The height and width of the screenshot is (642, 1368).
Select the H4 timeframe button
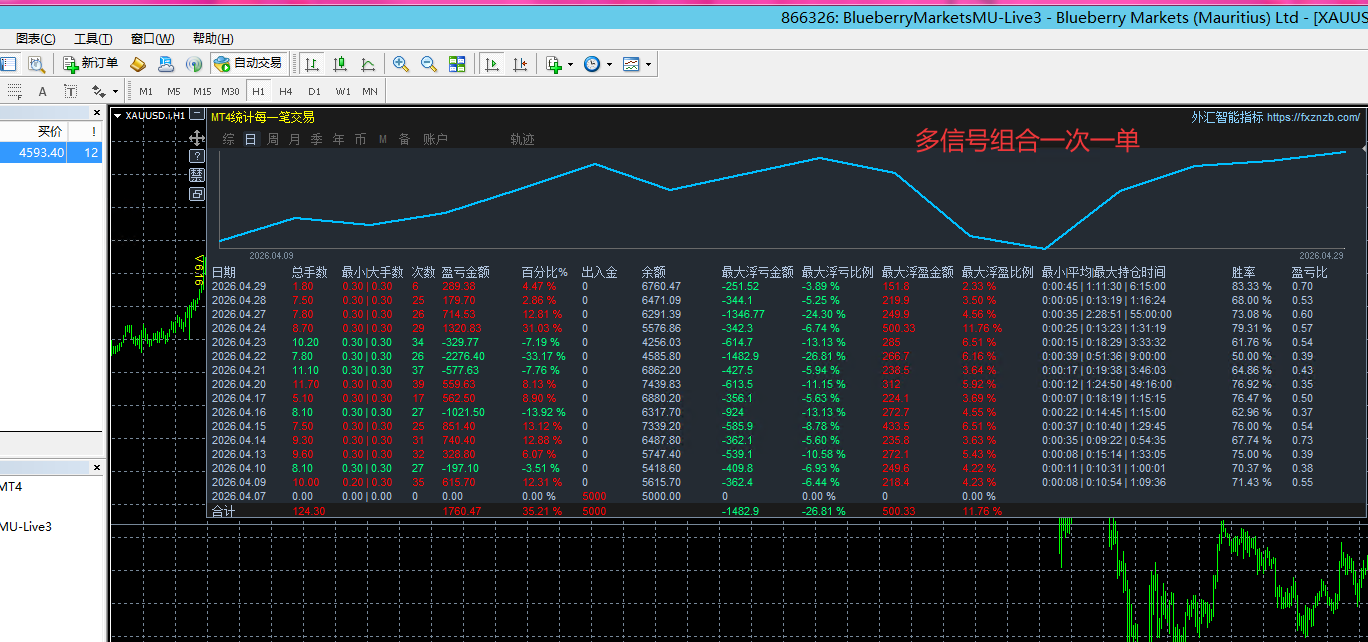[x=286, y=91]
